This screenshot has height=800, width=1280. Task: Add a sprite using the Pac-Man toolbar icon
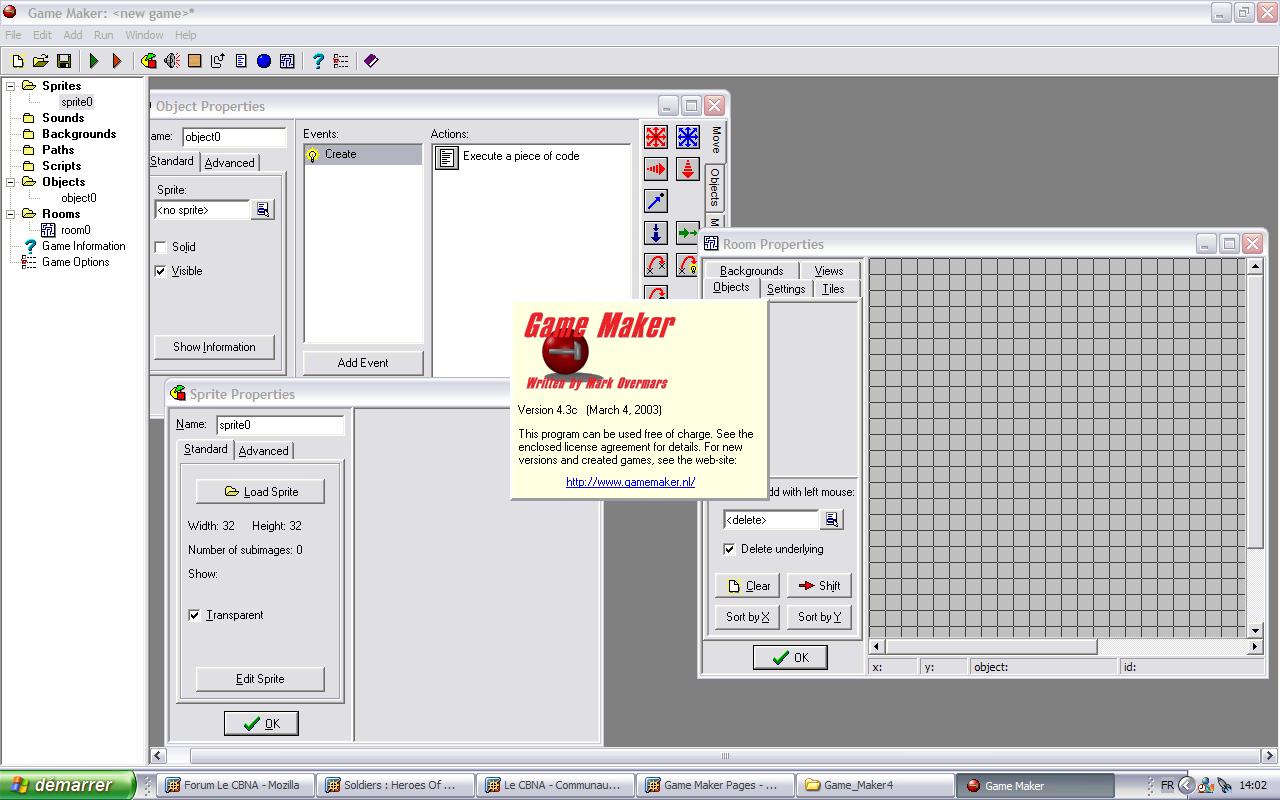pyautogui.click(x=149, y=61)
